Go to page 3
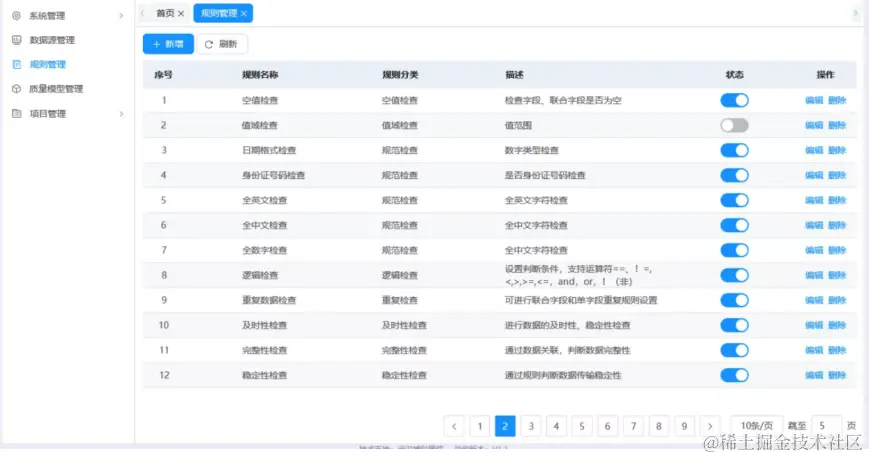The height and width of the screenshot is (459, 869). (x=531, y=426)
